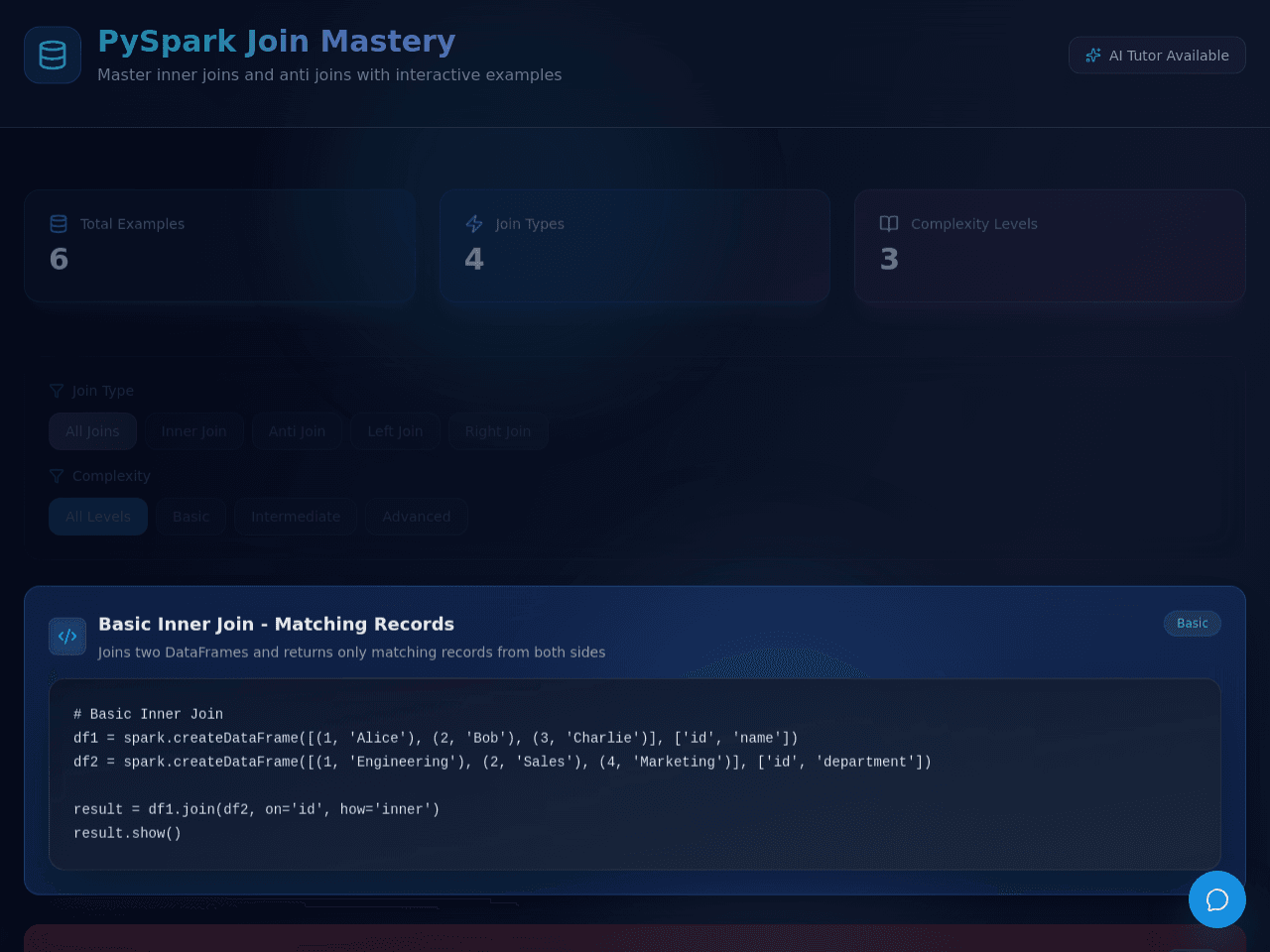The width and height of the screenshot is (1270, 952).
Task: Click the funnel icon beside Join Type
Action: (x=57, y=391)
